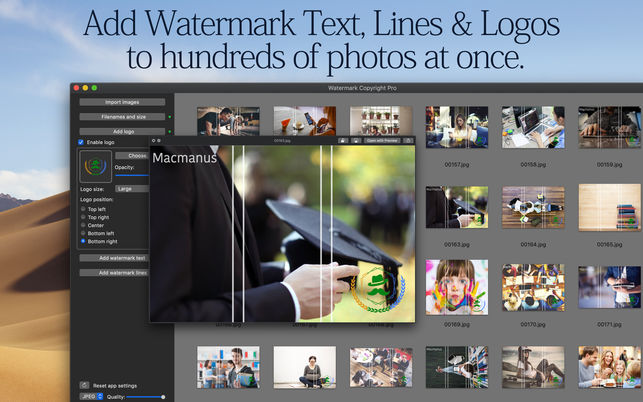643x402 pixels.
Task: Select the Center logo position
Action: coord(83,225)
